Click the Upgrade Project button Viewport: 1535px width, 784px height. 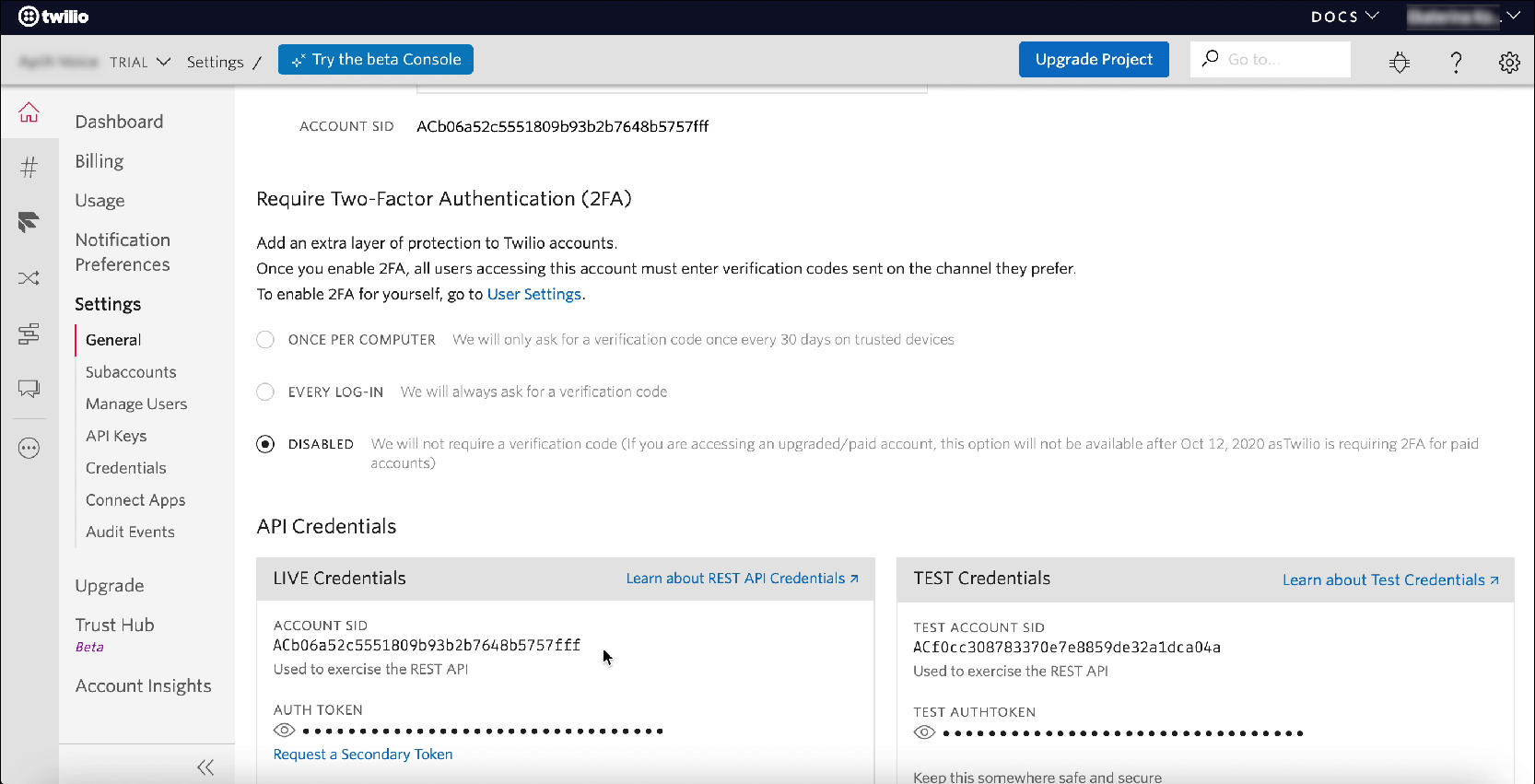1094,59
